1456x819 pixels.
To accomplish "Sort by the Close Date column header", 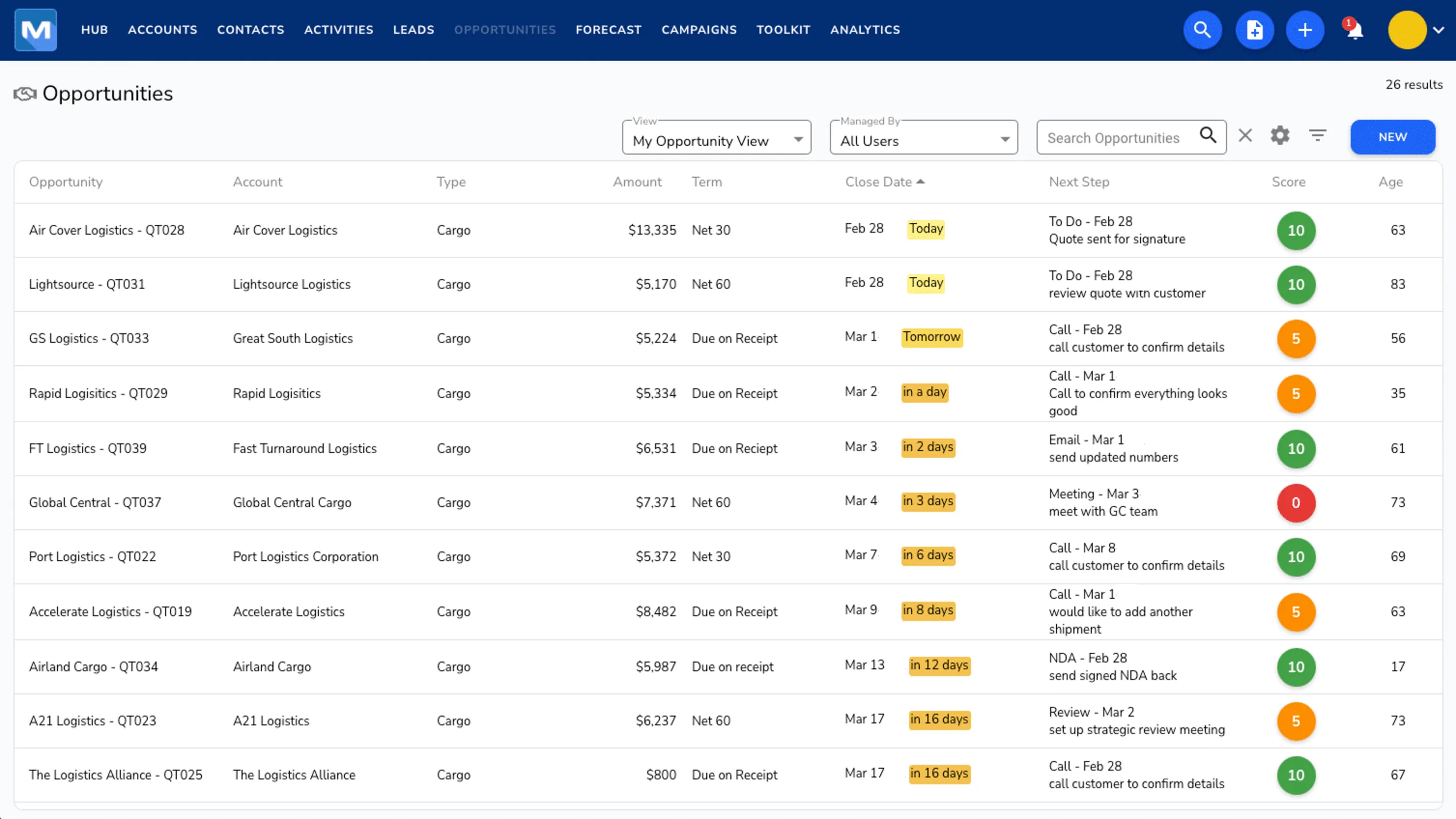I will (x=878, y=182).
